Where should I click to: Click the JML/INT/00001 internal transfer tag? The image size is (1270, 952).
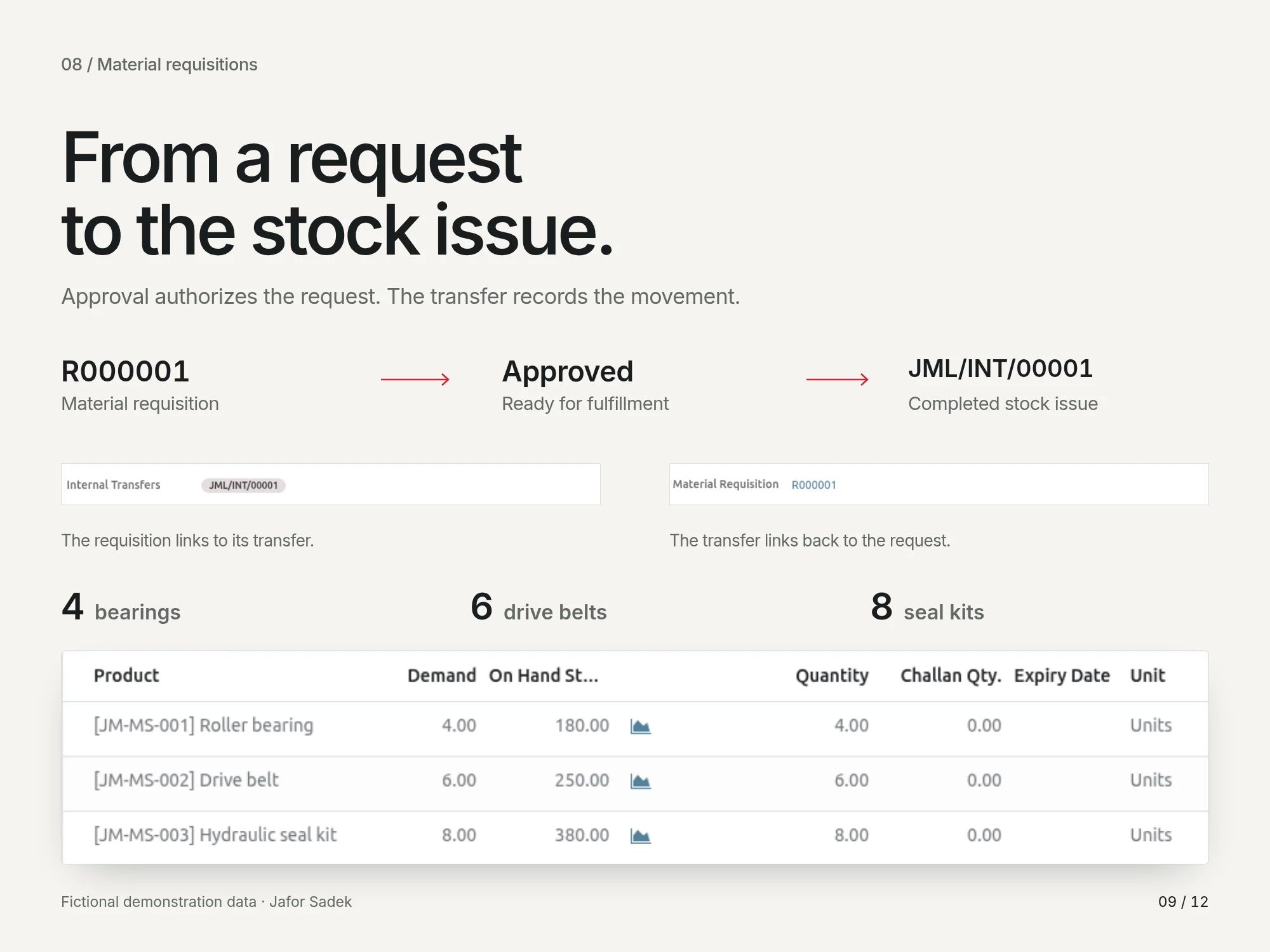[243, 486]
